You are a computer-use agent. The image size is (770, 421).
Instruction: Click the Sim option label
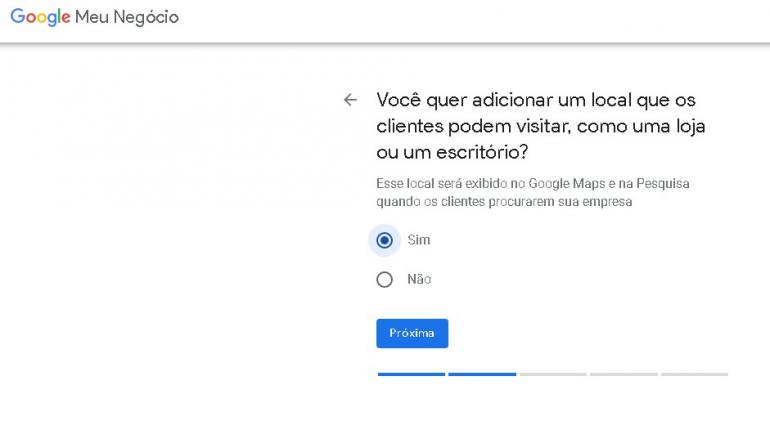pos(419,240)
